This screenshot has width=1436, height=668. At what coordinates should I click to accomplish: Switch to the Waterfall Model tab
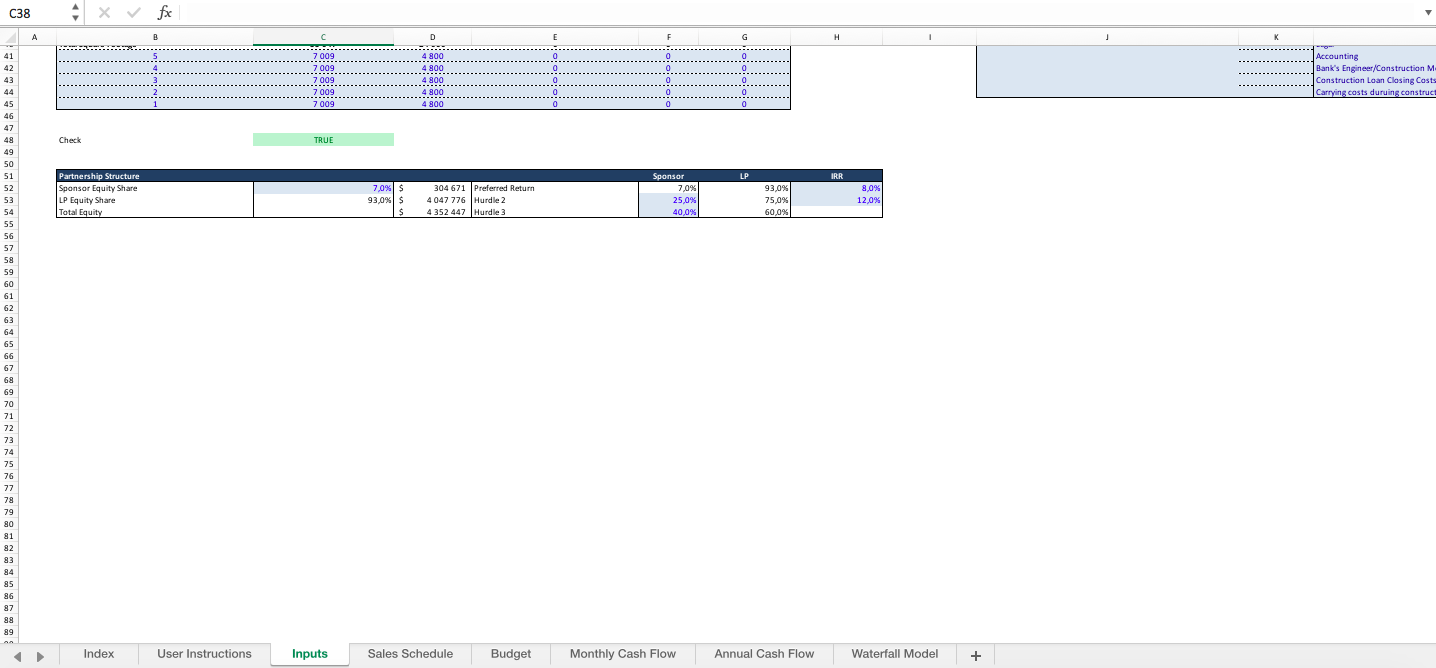tap(893, 655)
